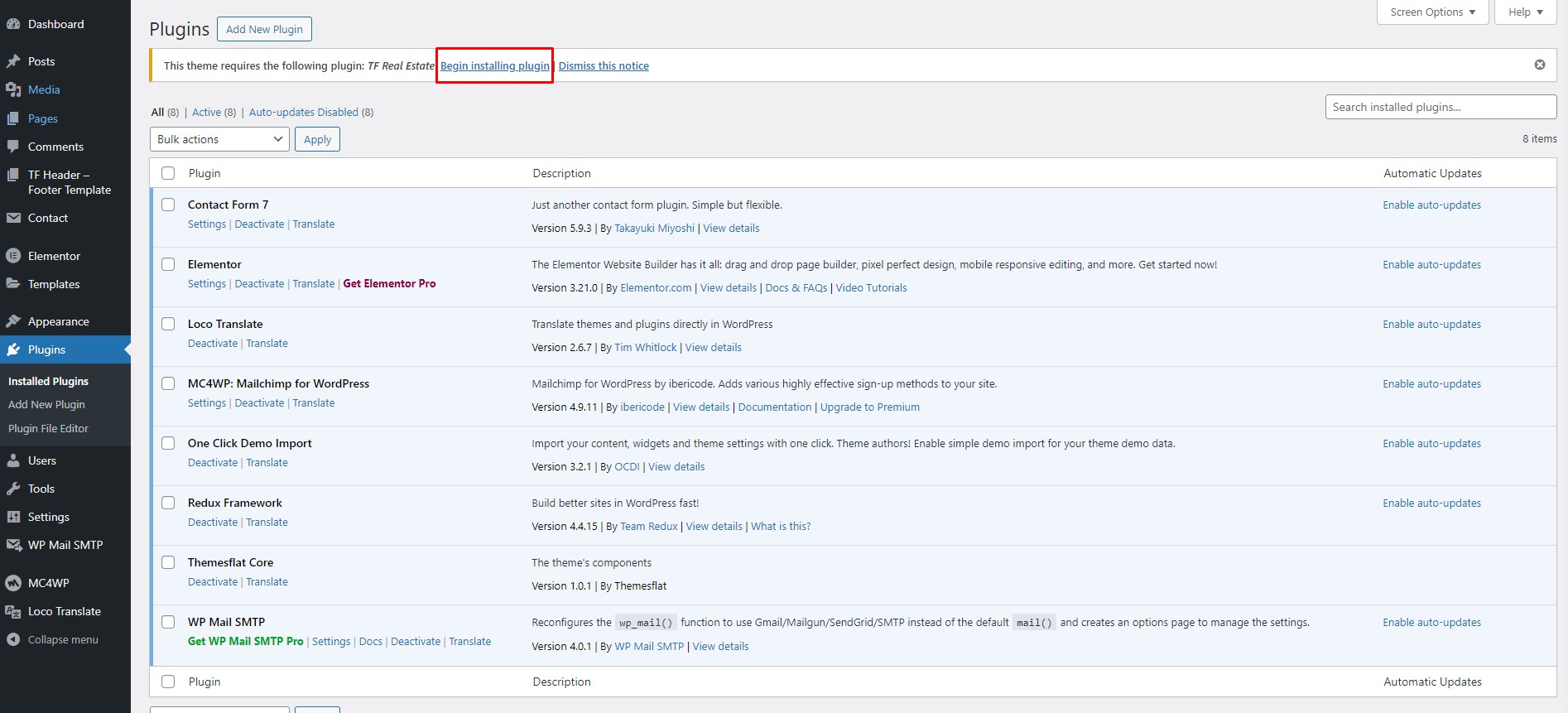This screenshot has width=1568, height=713.
Task: Click in the Search installed plugins field
Action: [x=1441, y=107]
